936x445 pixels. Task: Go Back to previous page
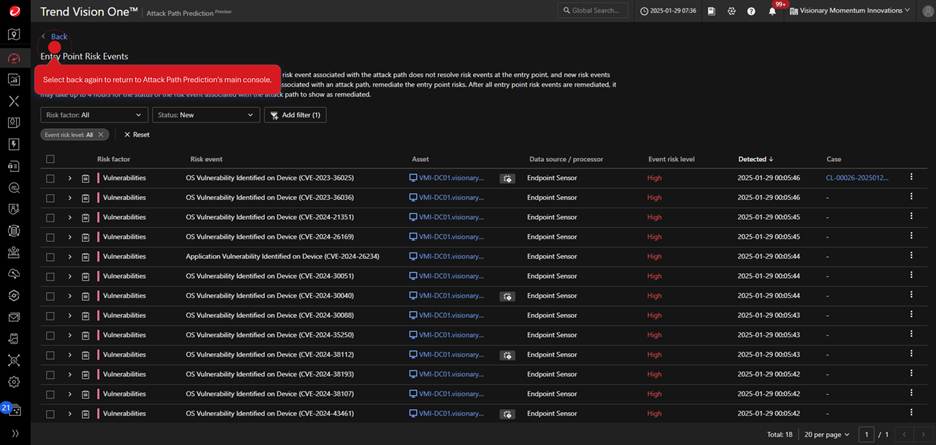(55, 36)
